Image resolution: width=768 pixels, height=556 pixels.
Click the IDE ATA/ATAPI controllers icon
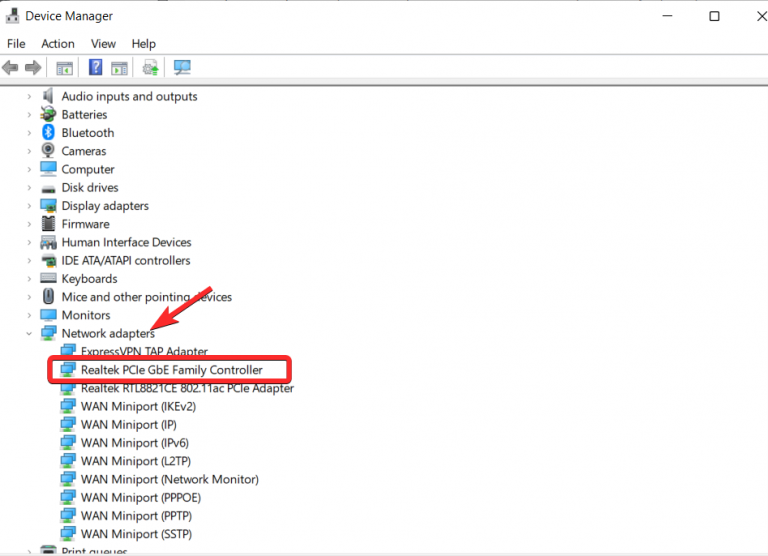click(x=48, y=260)
